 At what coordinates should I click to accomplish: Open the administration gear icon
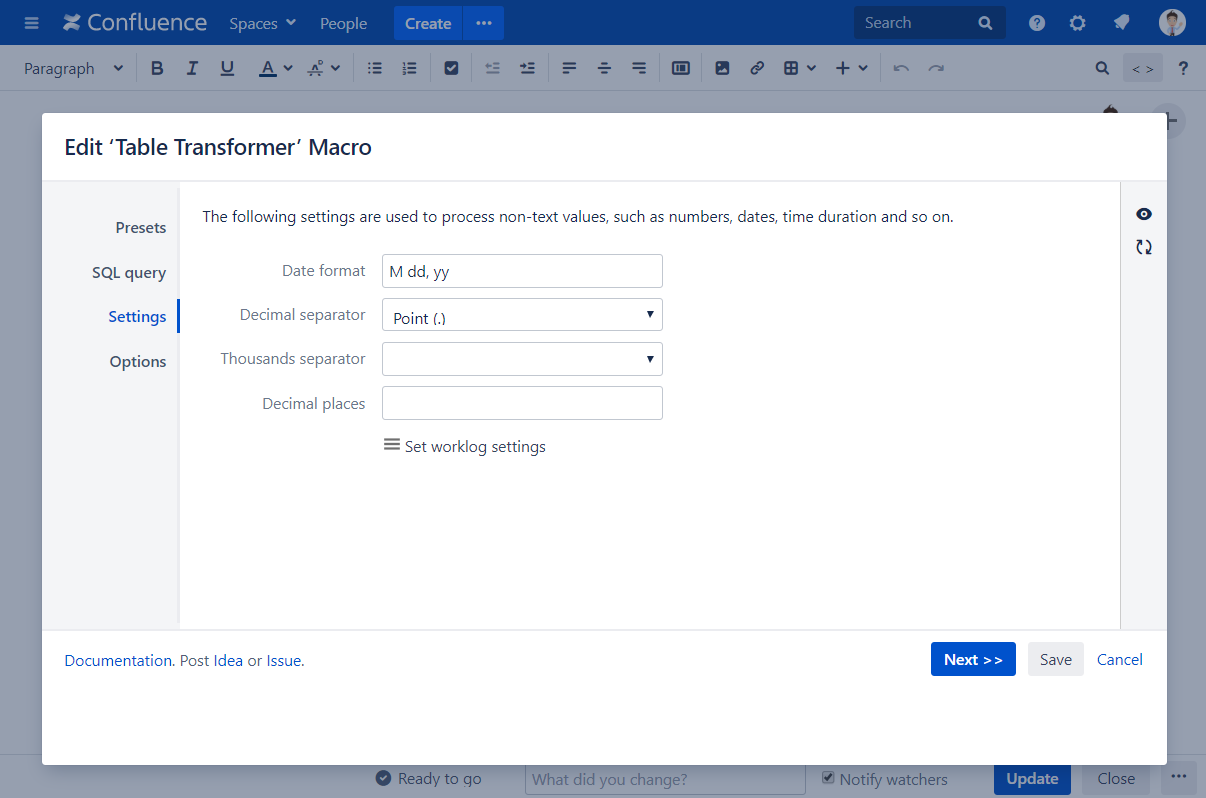[x=1077, y=23]
